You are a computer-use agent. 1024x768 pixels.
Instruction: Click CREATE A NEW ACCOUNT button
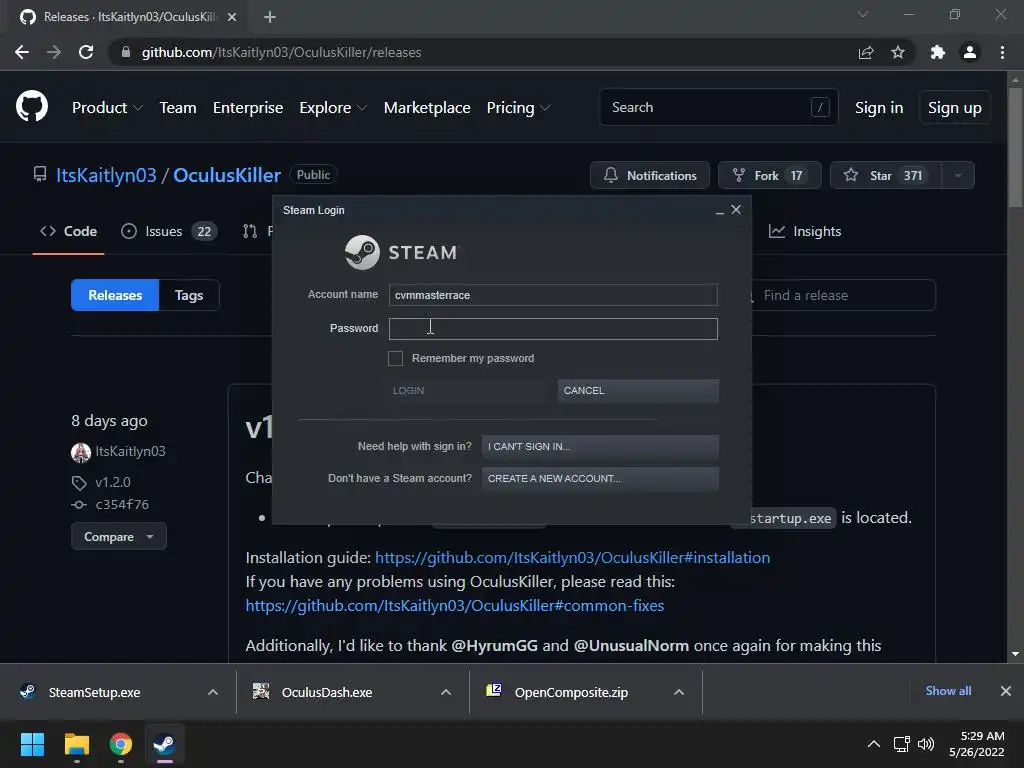[600, 479]
